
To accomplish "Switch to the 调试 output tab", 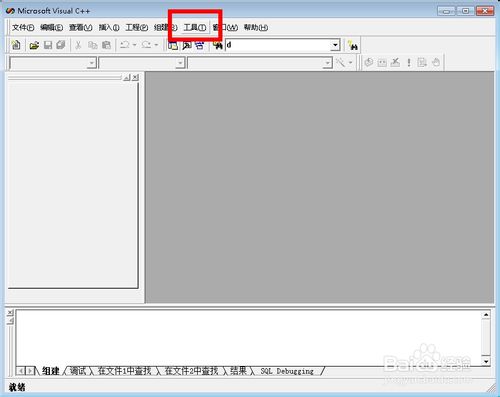I will point(78,371).
